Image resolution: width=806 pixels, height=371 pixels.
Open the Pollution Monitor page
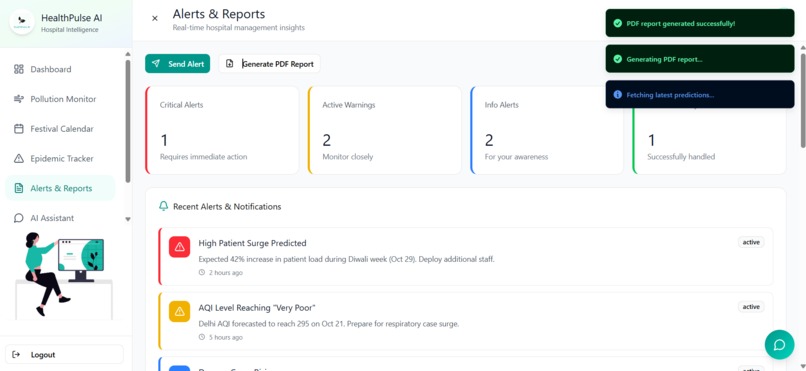click(x=60, y=99)
